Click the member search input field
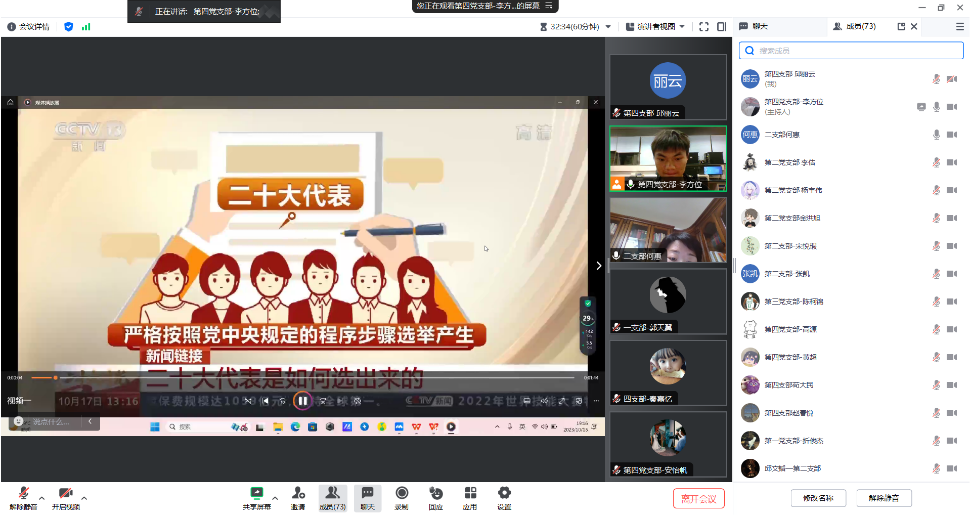The height and width of the screenshot is (516, 971). (x=852, y=50)
